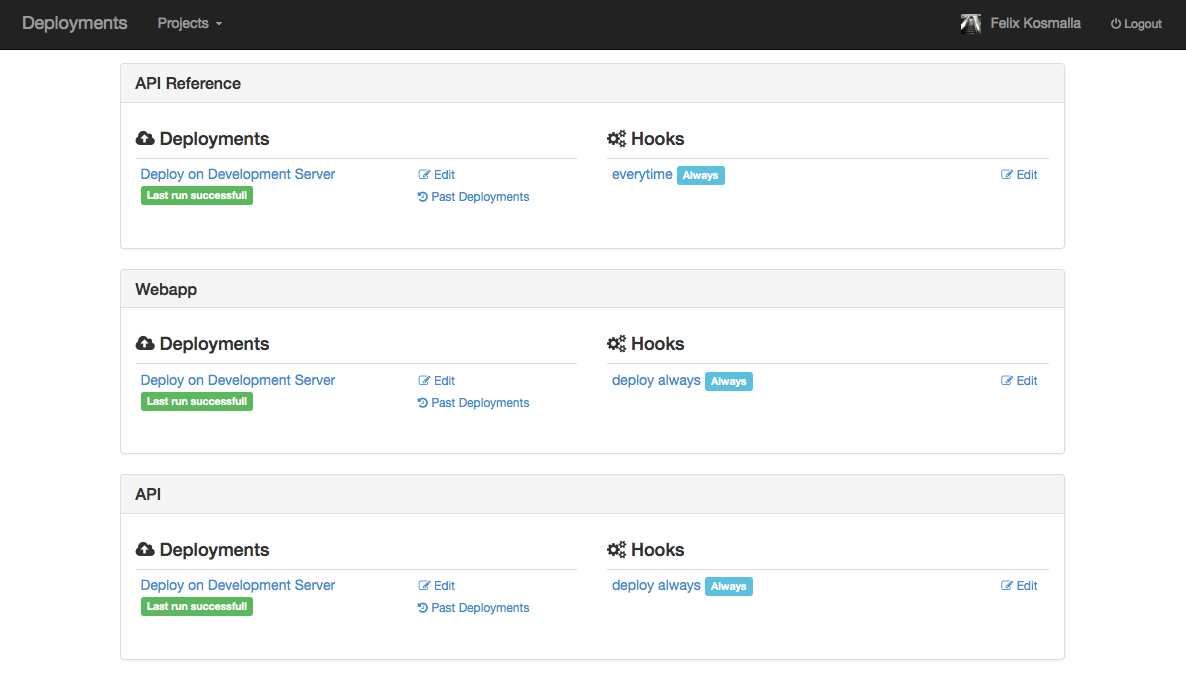Click the cloud upload icon in API Reference Deployments
Screen dimensions: 1186x673
[x=145, y=139]
